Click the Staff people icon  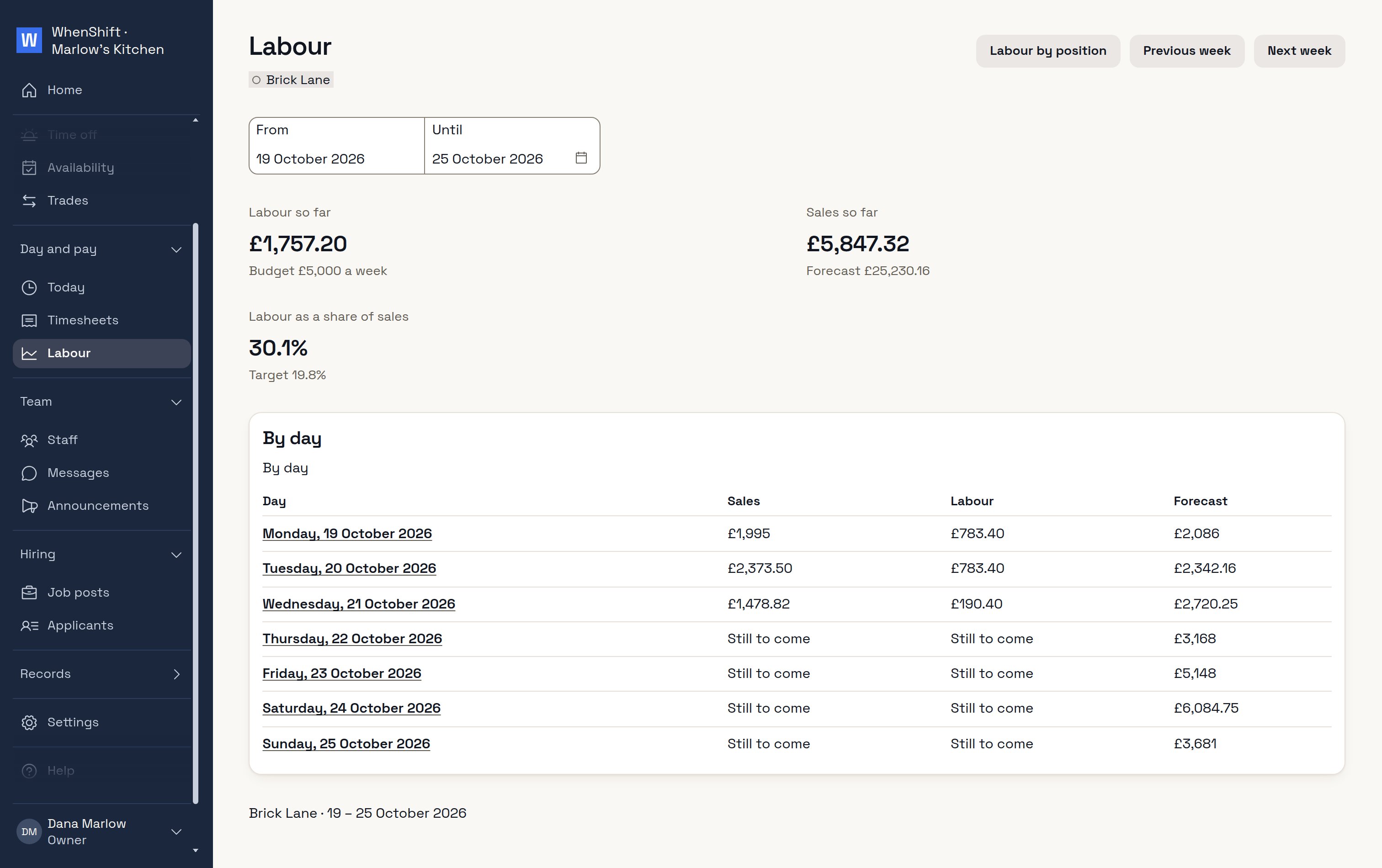(x=29, y=440)
